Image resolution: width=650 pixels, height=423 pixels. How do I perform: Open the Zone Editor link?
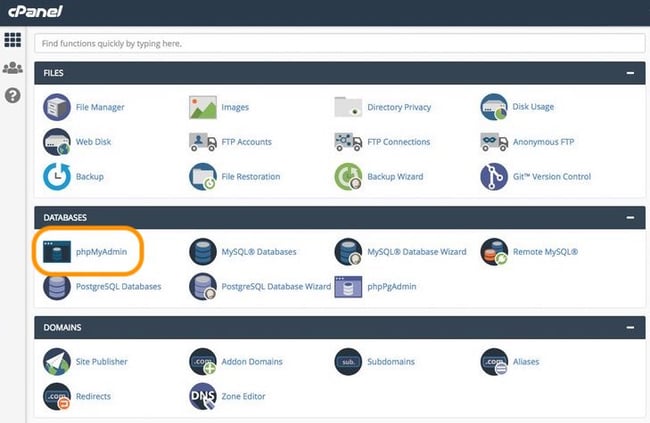point(243,396)
